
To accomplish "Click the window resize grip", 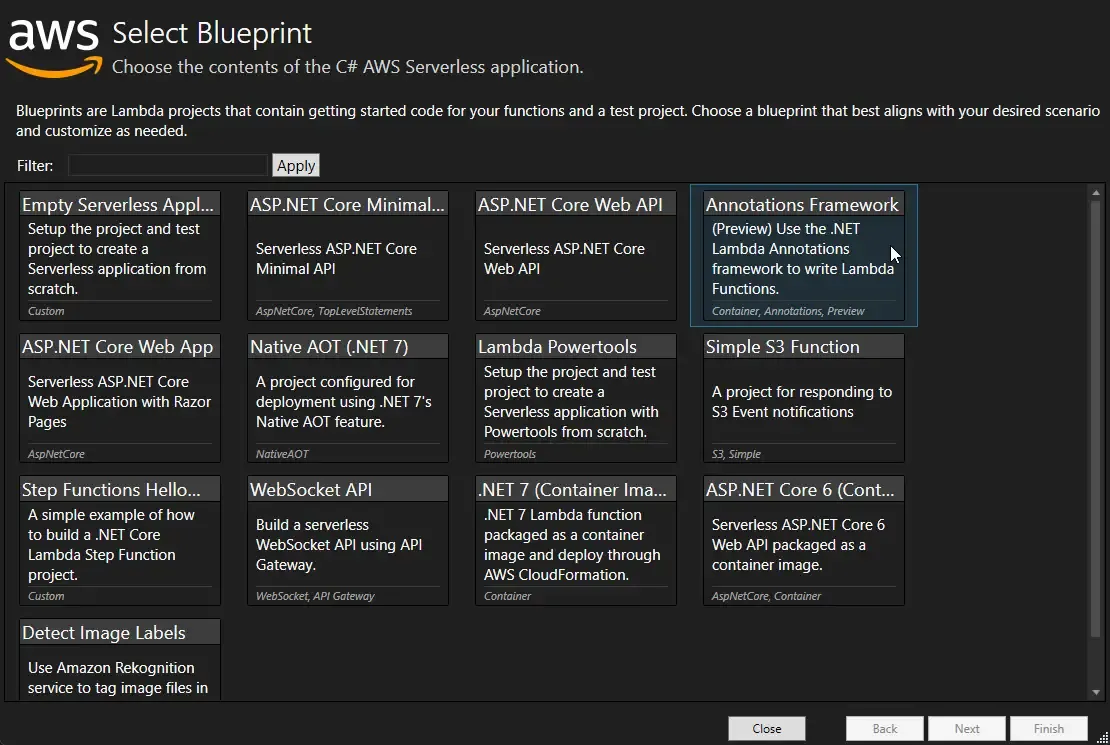I will pos(1103,738).
